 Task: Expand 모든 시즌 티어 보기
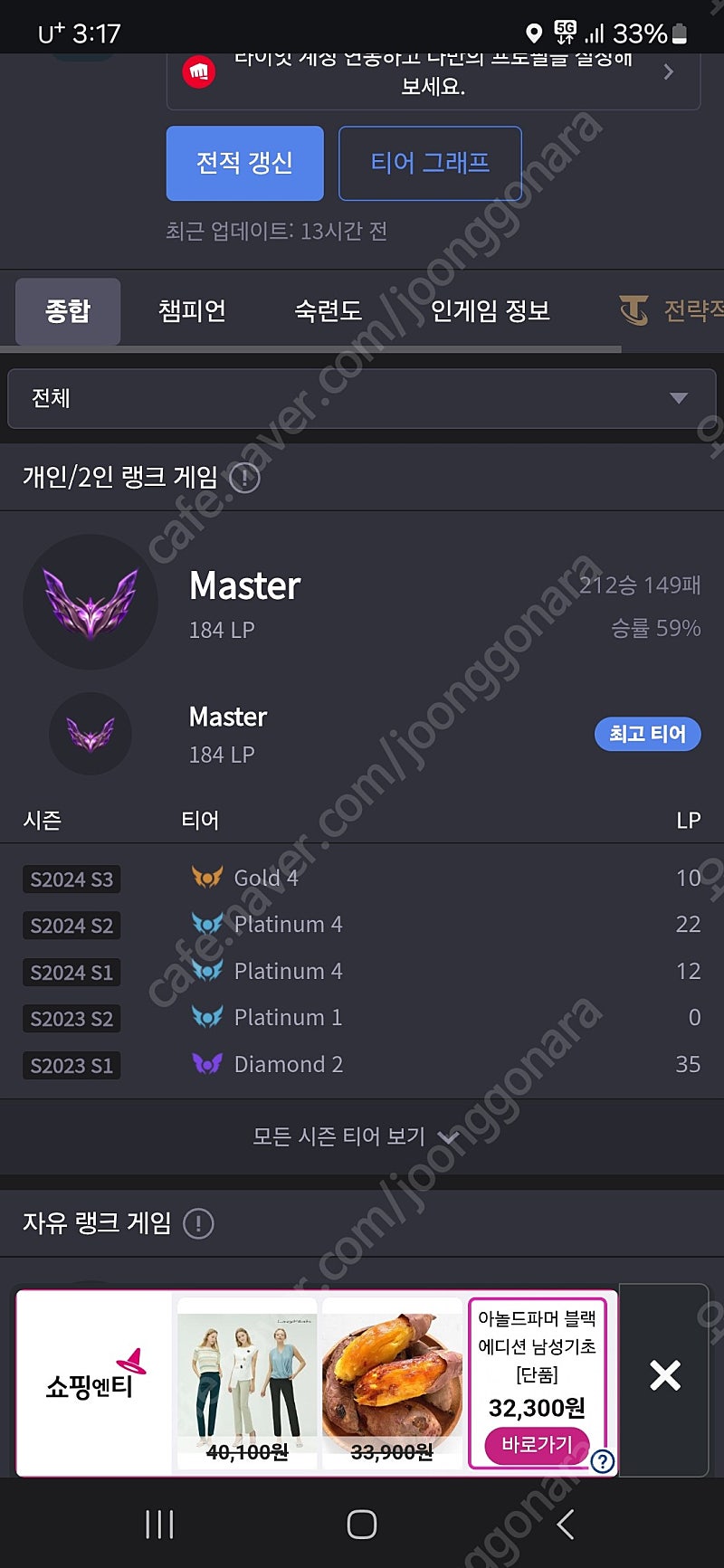point(356,1136)
